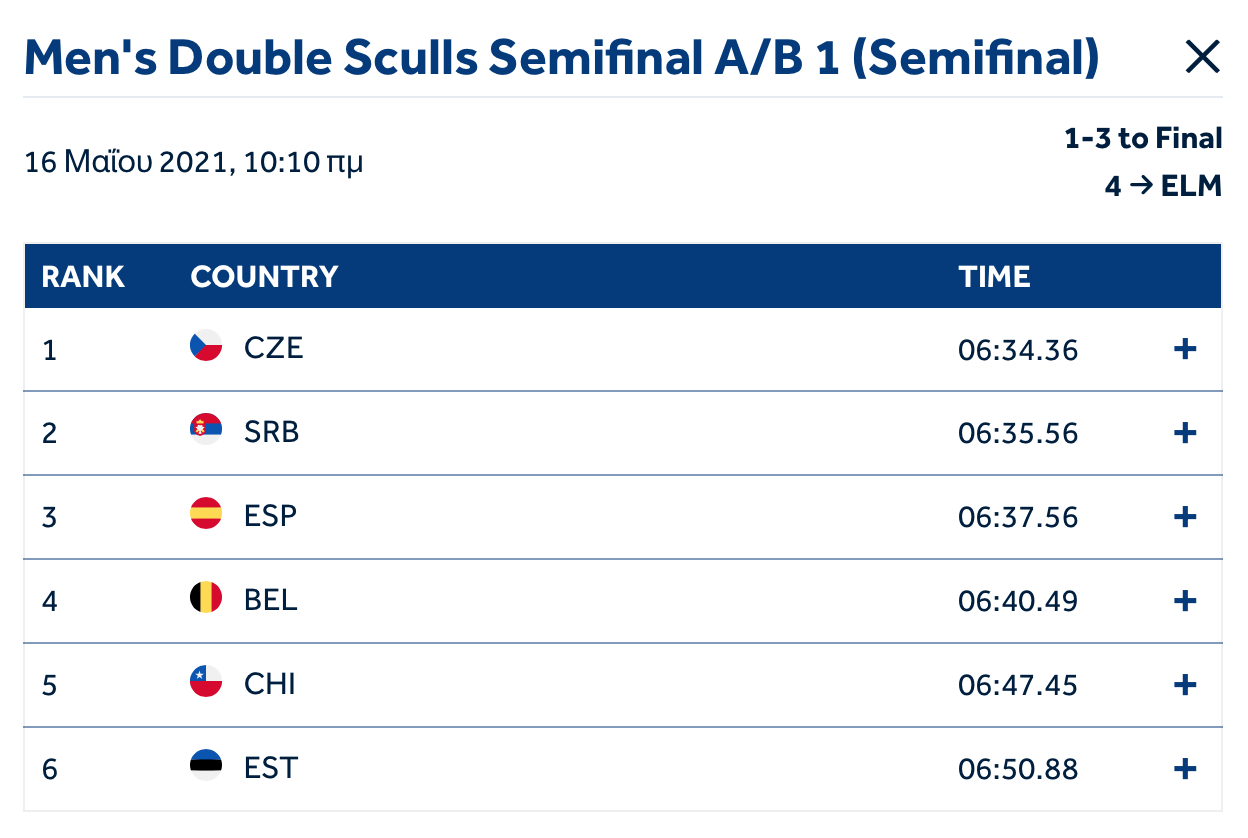Close the Men's Double Sculls Semifinal dialog
Viewport: 1248px width, 838px height.
tap(1202, 58)
